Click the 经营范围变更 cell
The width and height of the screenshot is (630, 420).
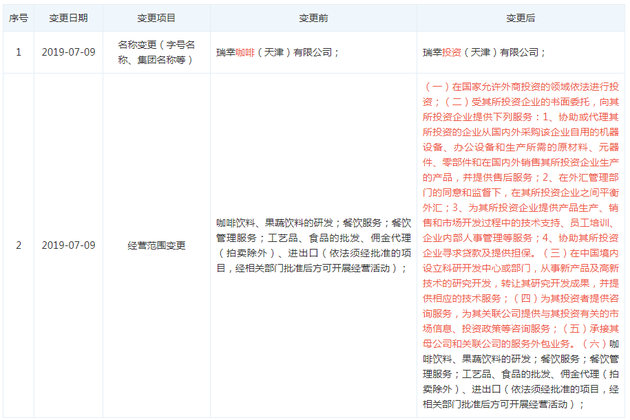click(156, 245)
